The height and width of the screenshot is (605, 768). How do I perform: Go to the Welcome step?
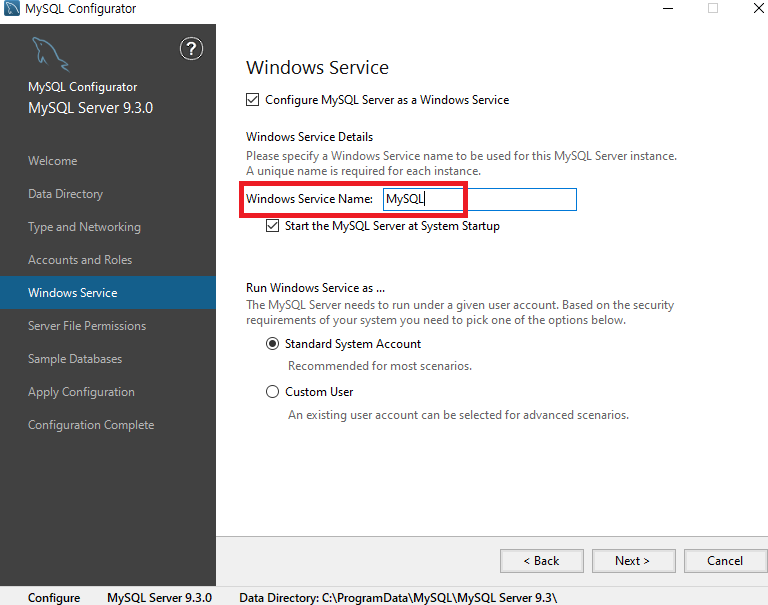pos(52,161)
